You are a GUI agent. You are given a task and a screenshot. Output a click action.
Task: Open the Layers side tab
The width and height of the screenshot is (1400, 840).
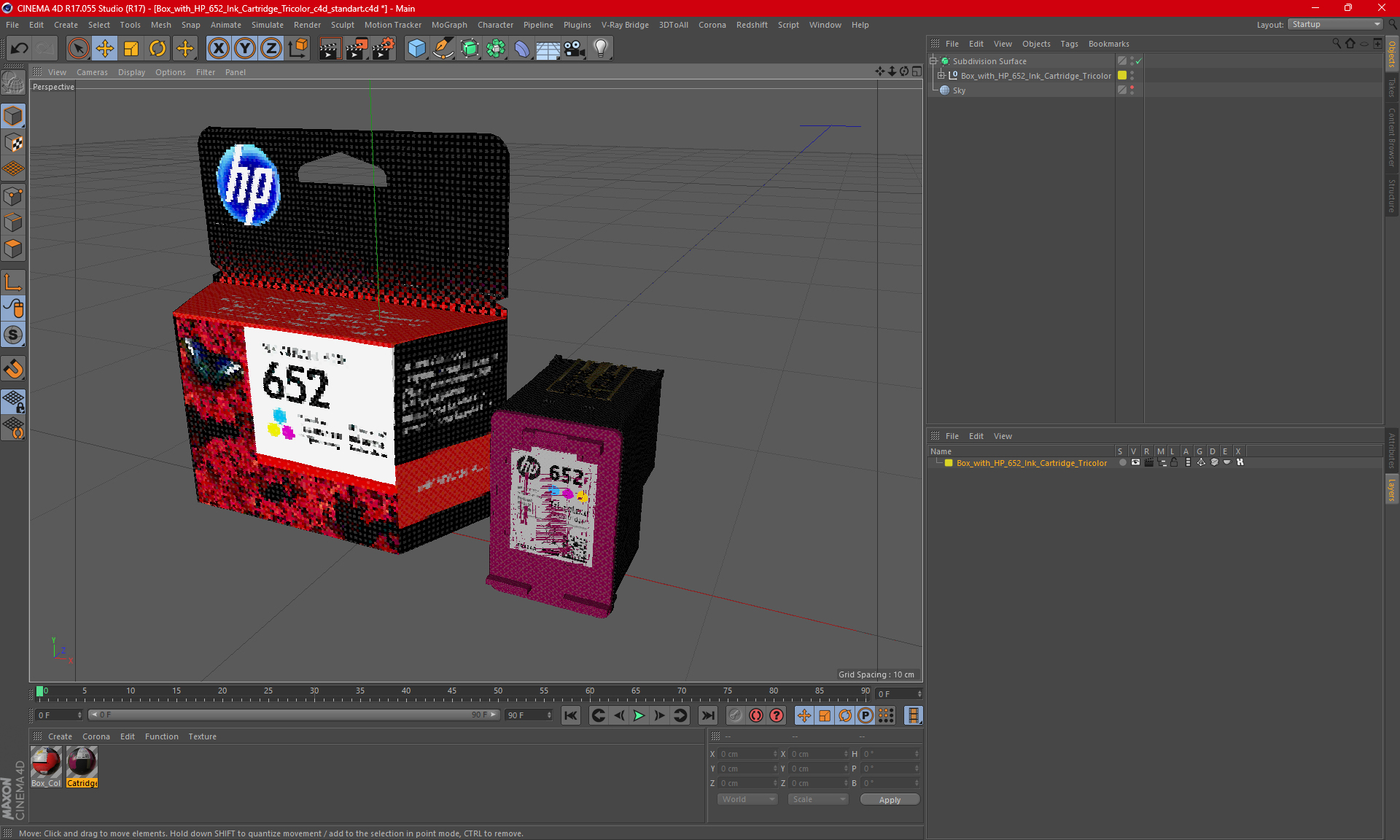point(1392,489)
